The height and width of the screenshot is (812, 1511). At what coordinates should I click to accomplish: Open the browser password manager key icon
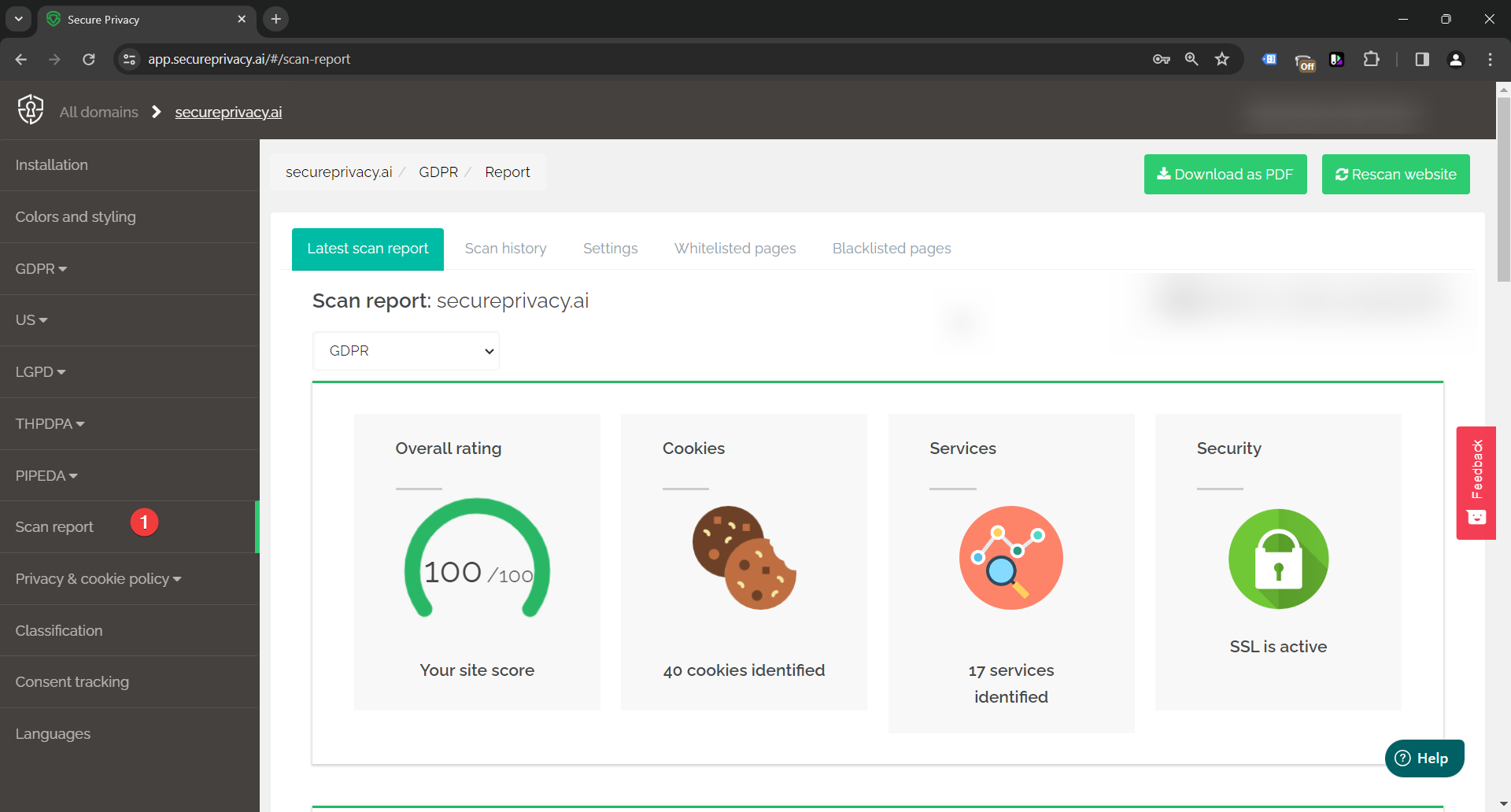(1161, 58)
